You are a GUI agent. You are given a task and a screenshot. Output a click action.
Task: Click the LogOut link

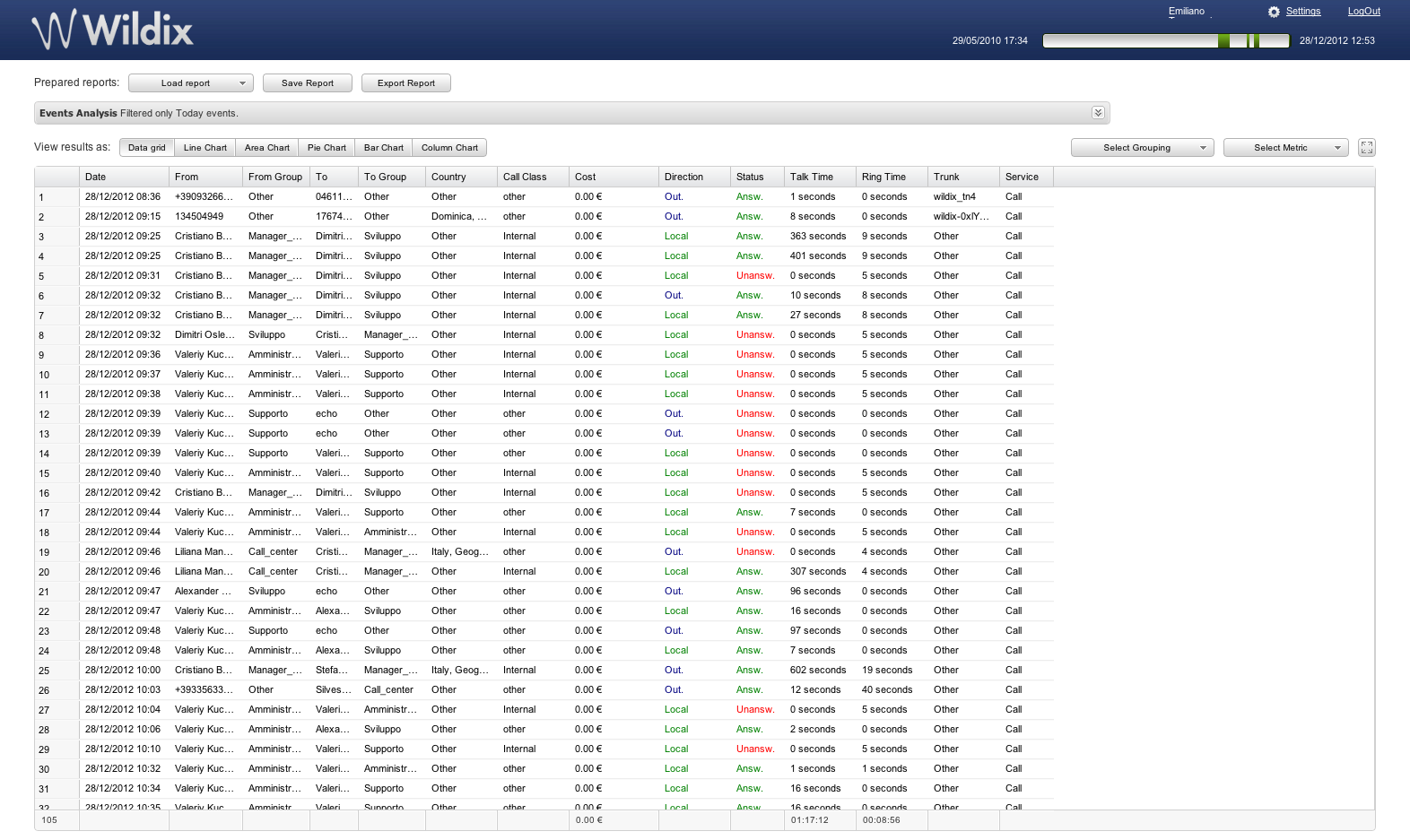pos(1363,12)
